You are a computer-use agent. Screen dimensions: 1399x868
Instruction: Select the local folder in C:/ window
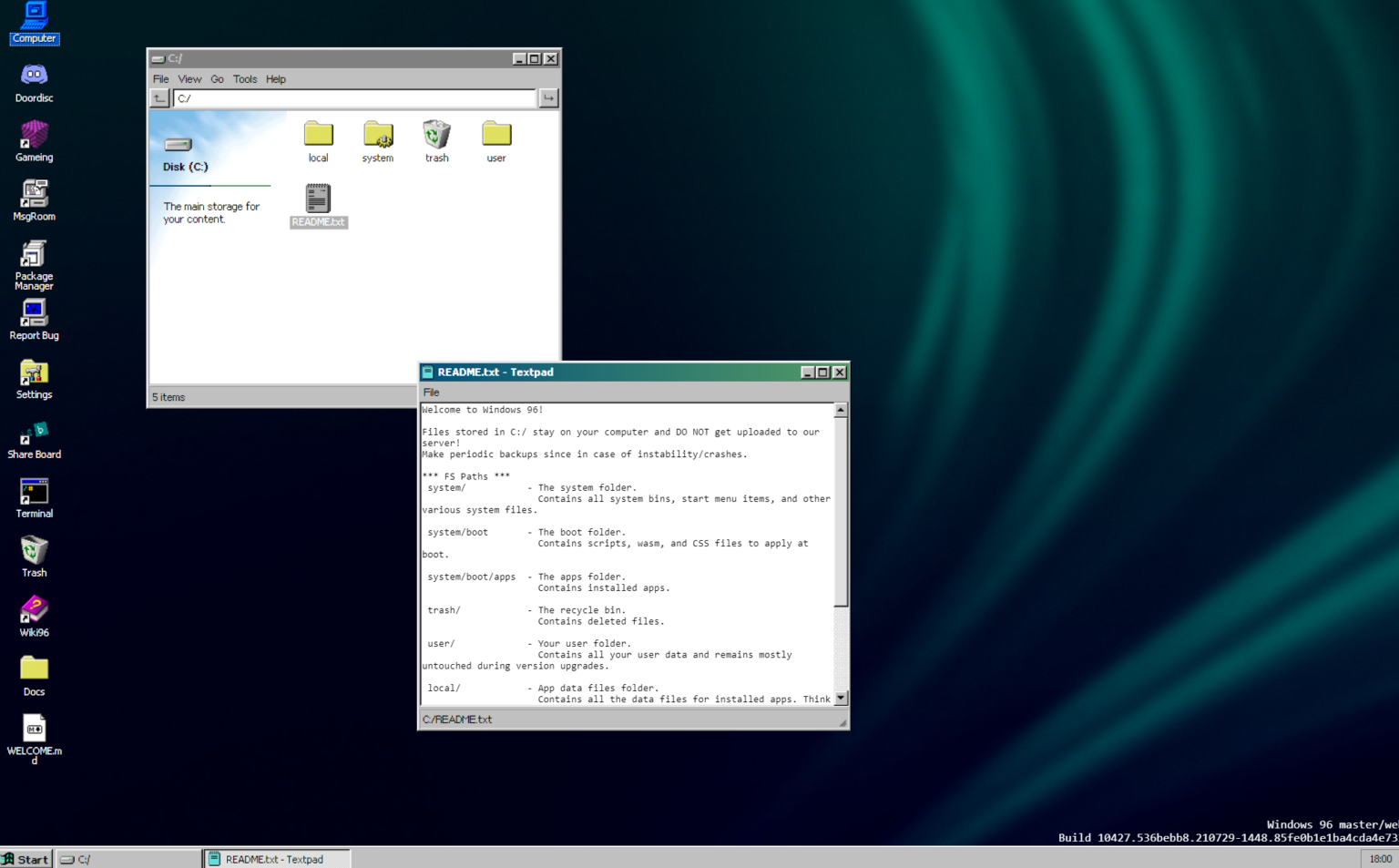[x=318, y=141]
